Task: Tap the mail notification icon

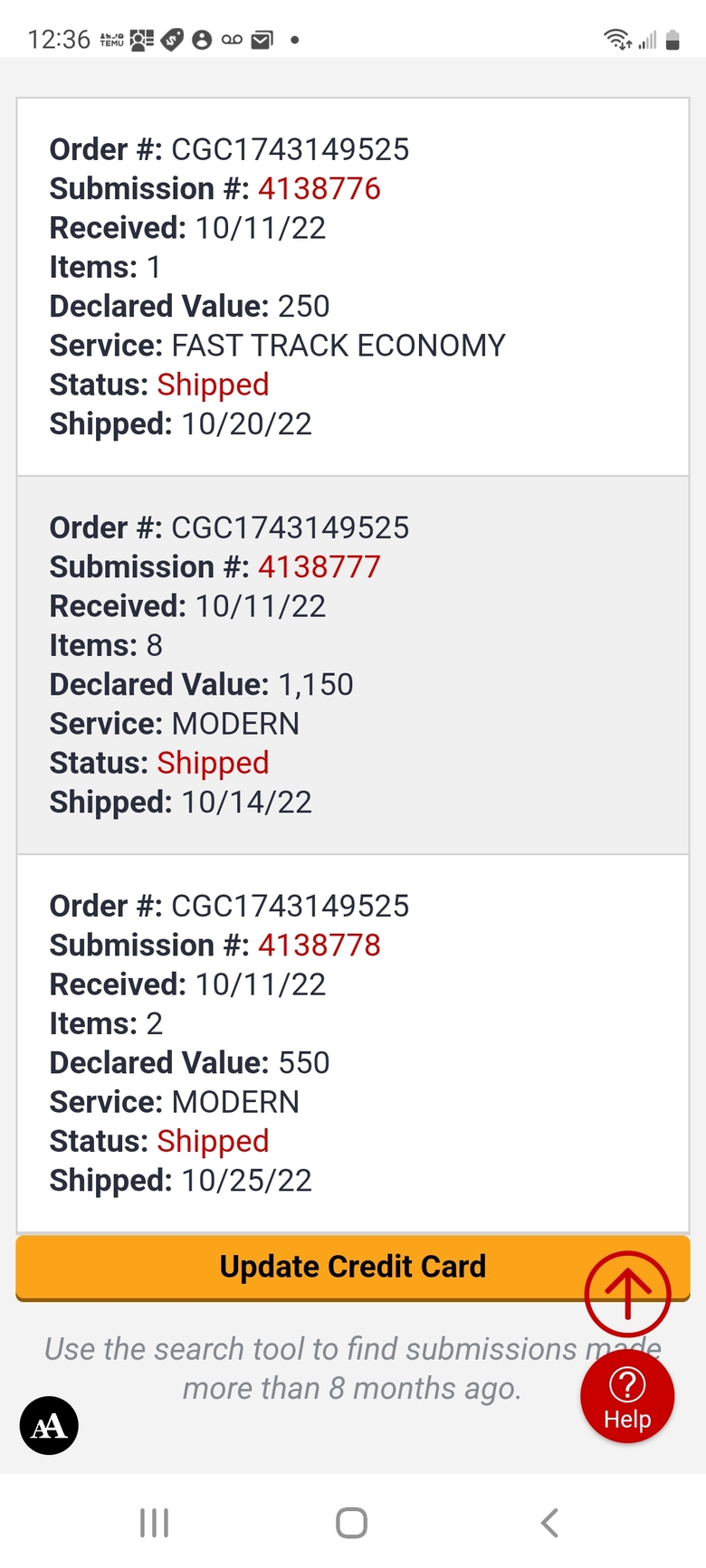Action: pyautogui.click(x=262, y=40)
